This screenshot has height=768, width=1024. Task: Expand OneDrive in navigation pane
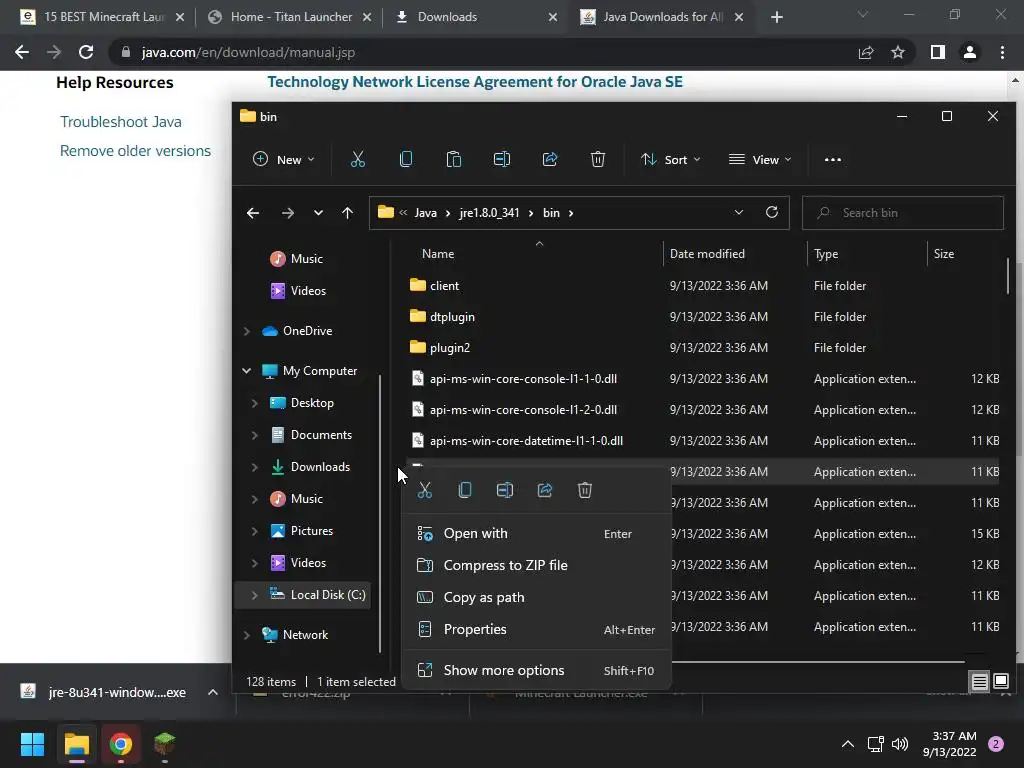point(246,331)
